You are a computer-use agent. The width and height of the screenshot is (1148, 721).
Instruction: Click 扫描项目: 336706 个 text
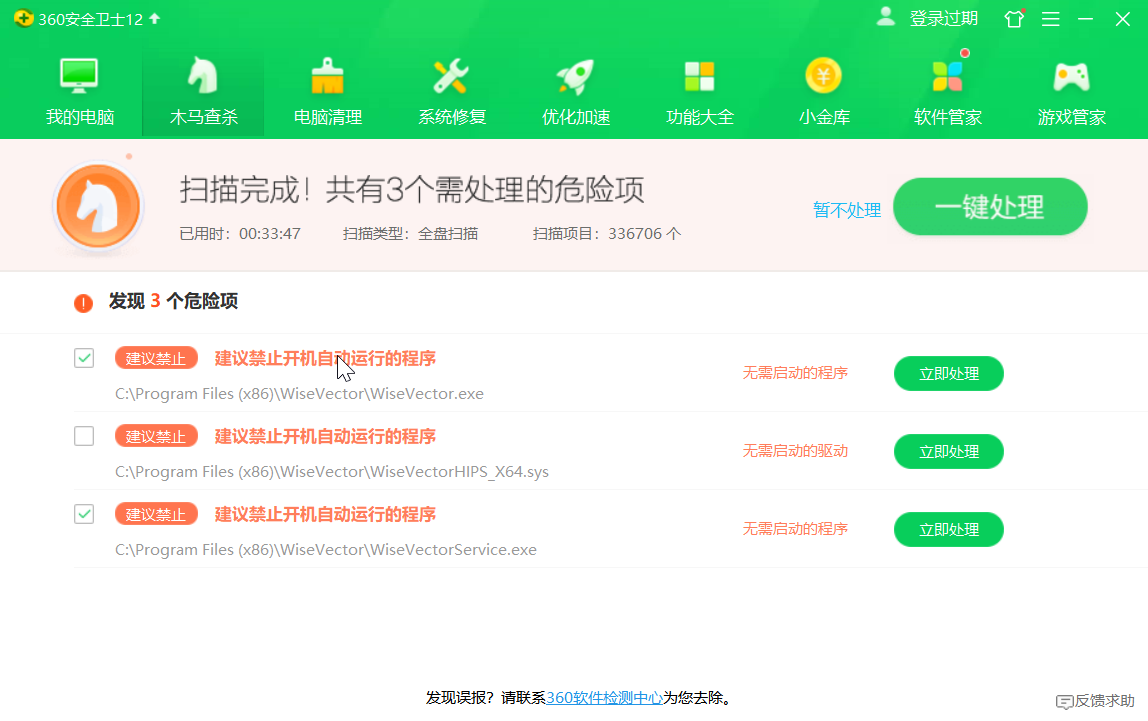607,234
